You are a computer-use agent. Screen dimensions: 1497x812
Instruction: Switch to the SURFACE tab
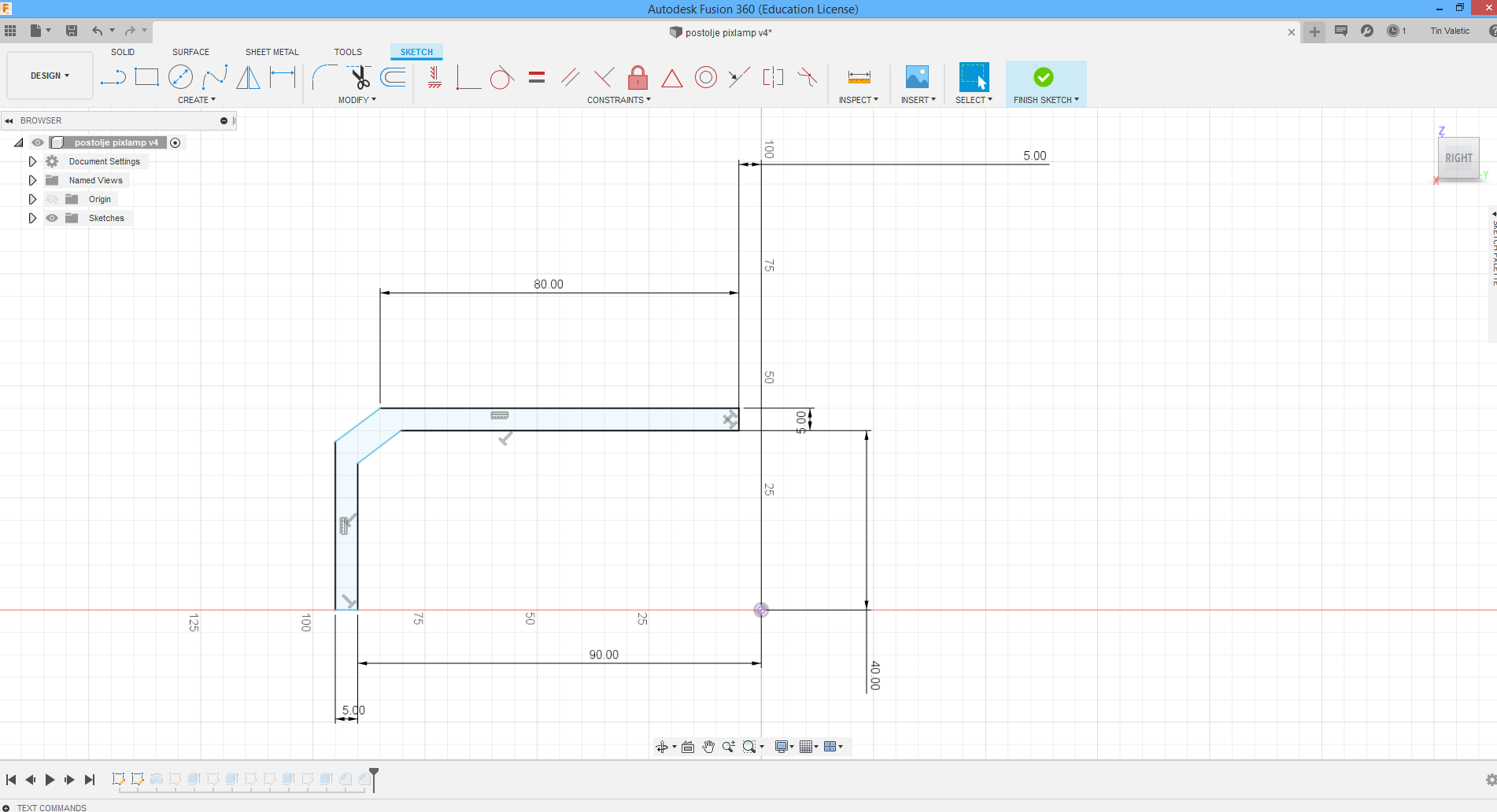tap(190, 52)
